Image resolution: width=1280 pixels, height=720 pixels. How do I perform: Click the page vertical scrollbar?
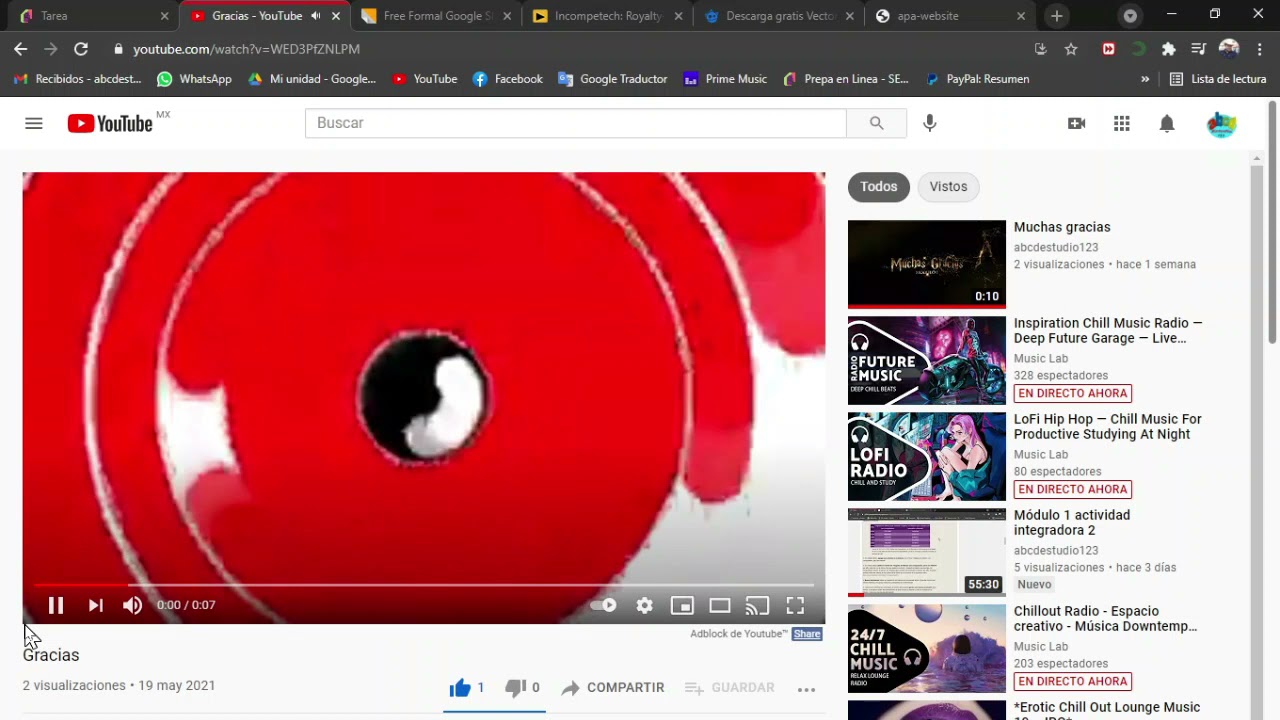pos(1273,222)
